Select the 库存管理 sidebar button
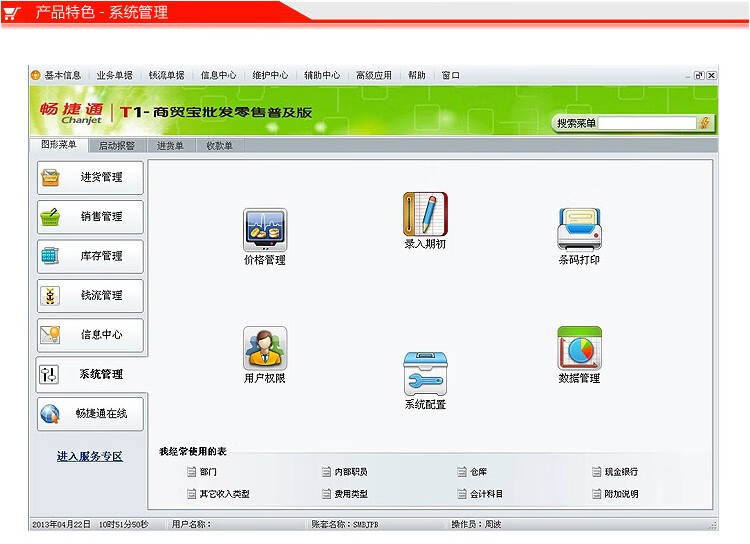 coord(90,256)
